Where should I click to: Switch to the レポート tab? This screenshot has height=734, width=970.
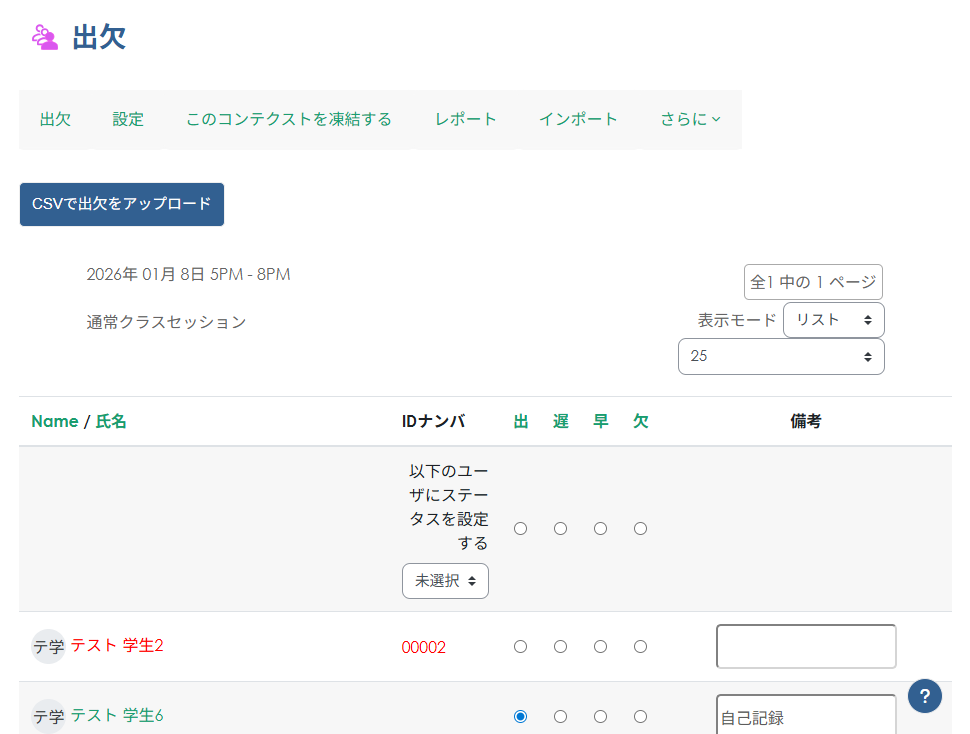click(x=465, y=119)
